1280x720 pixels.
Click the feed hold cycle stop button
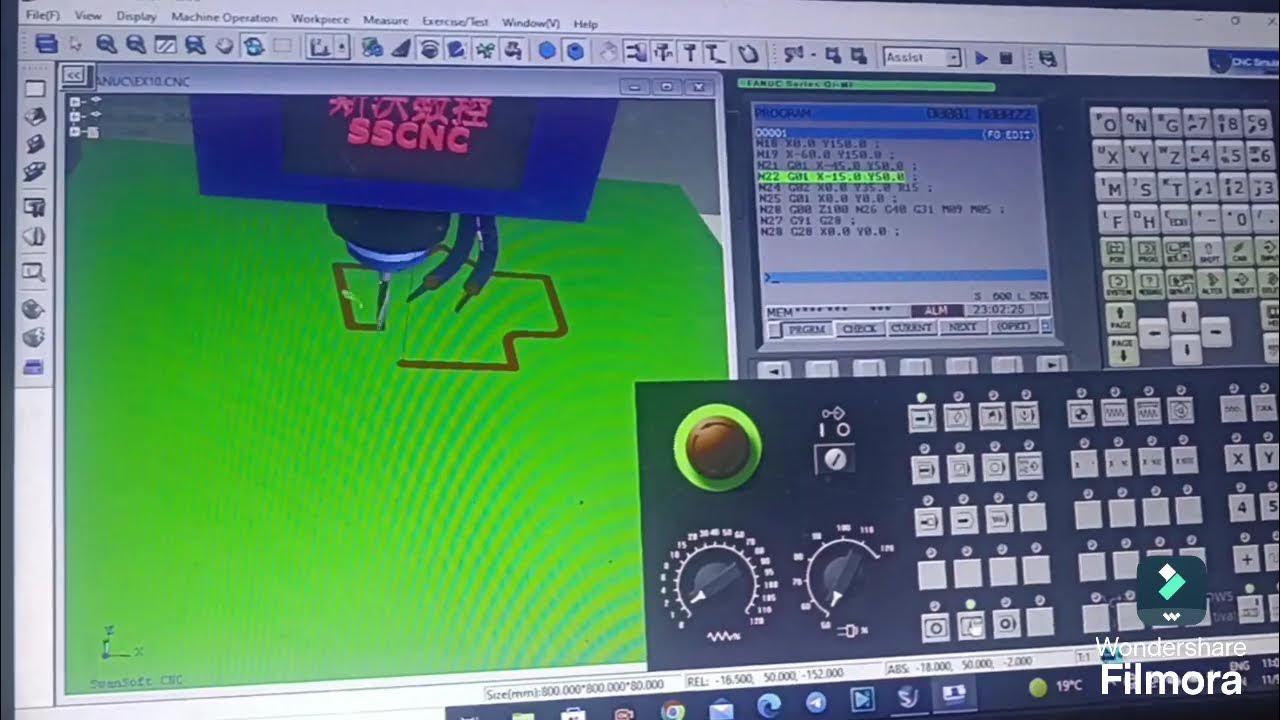[936, 627]
